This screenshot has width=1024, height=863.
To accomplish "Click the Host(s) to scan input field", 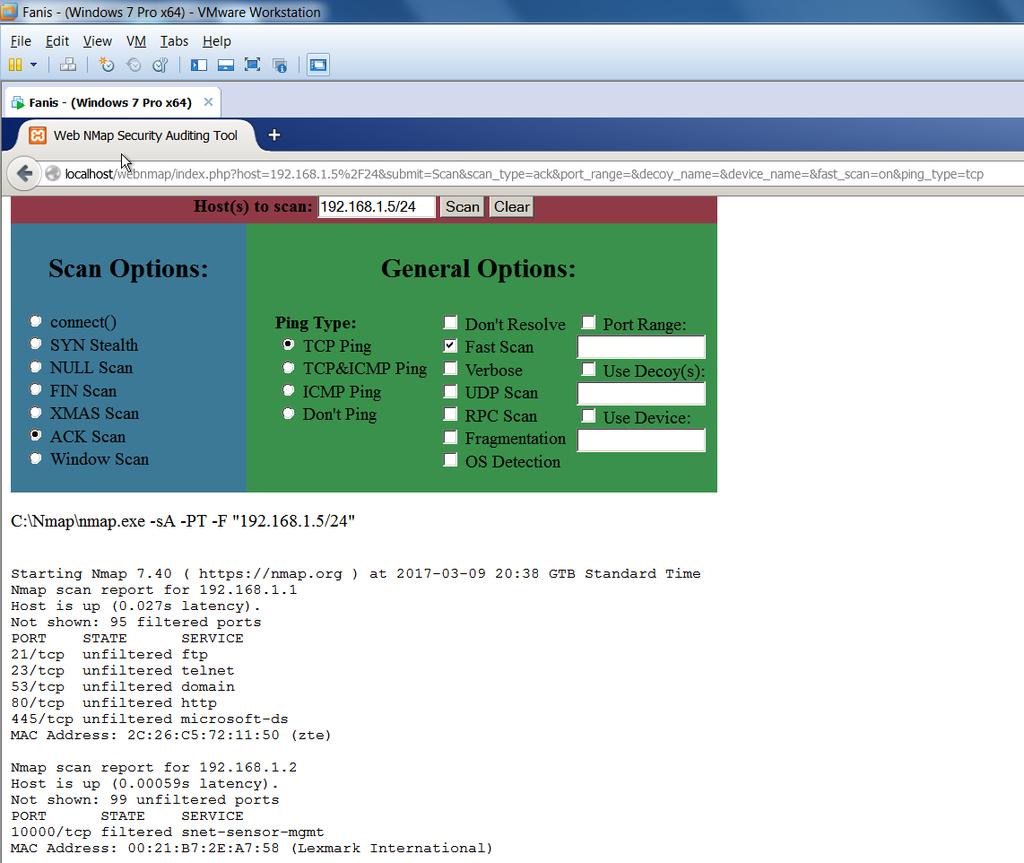I will 376,206.
